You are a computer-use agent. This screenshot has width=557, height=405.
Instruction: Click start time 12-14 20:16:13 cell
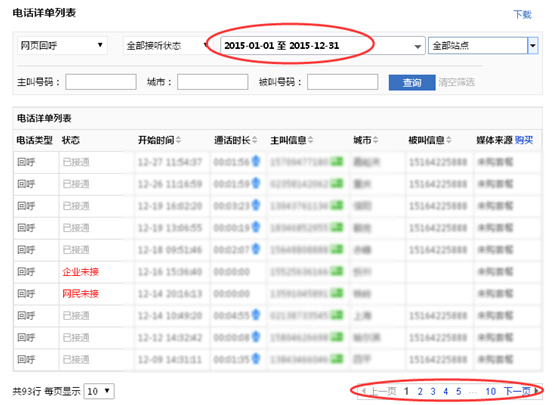pyautogui.click(x=170, y=294)
